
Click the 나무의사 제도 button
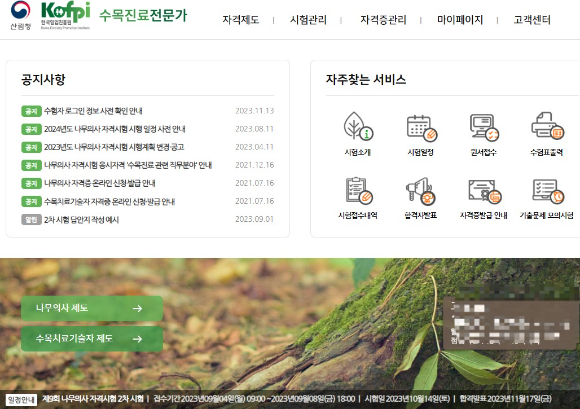[x=92, y=308]
